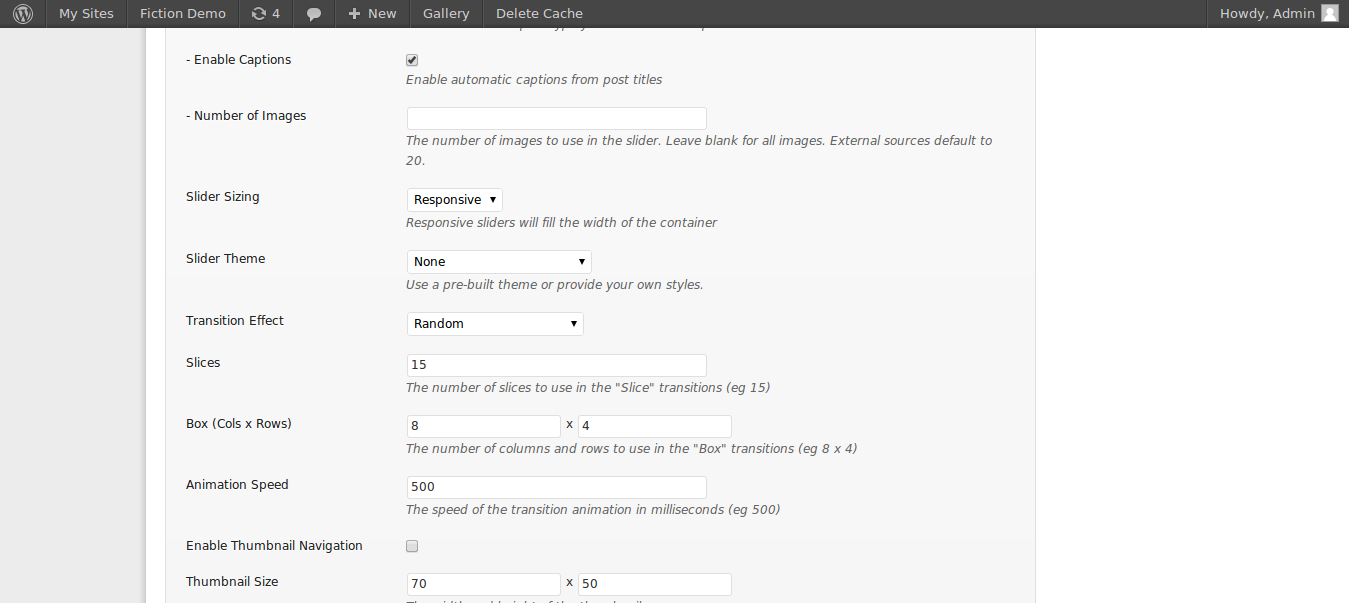The image size is (1349, 603).
Task: Open the Transition Effect dropdown
Action: (x=495, y=324)
